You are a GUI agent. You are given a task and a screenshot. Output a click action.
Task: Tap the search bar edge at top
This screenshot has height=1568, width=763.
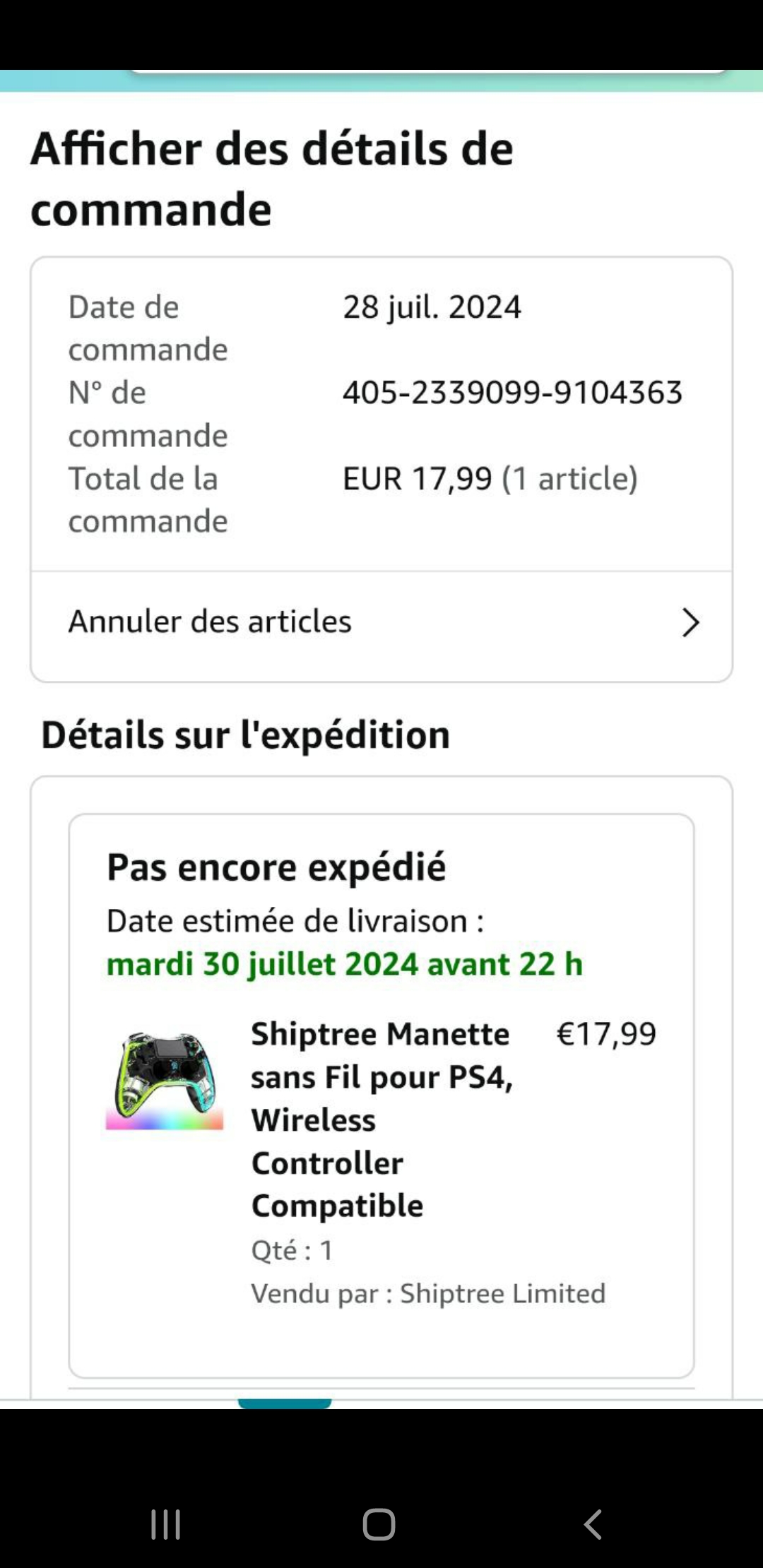(427, 71)
